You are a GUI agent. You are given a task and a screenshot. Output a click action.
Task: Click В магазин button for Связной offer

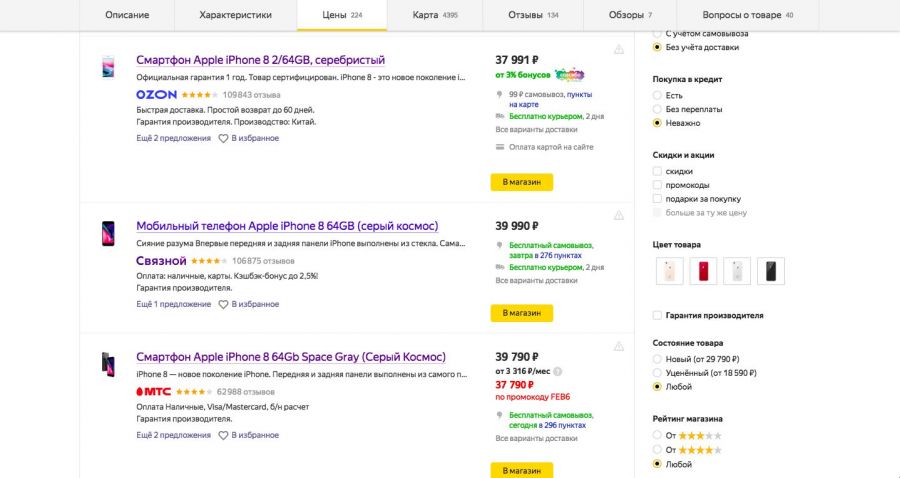pyautogui.click(x=522, y=313)
